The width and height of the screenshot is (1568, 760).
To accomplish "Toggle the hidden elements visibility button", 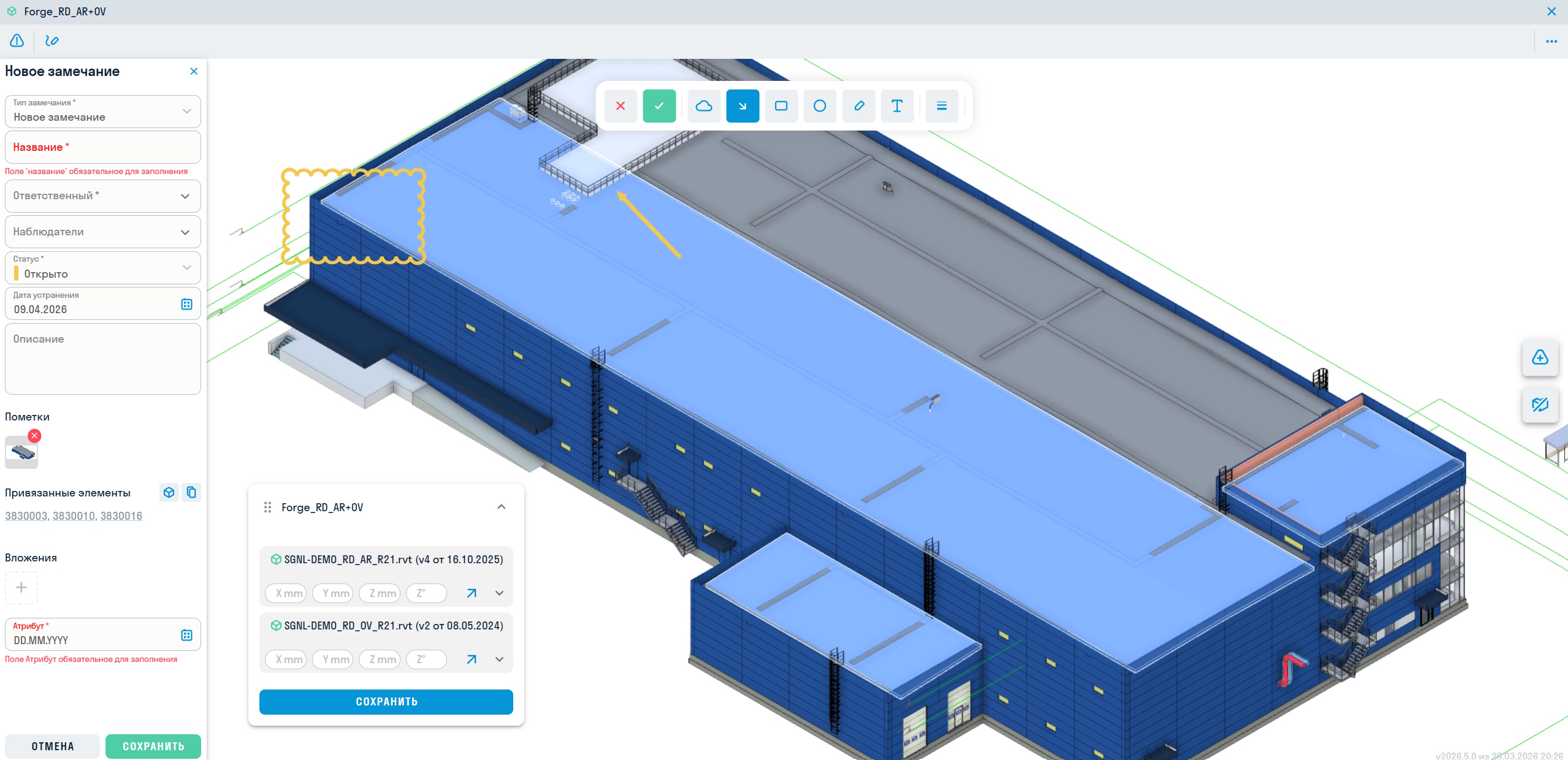I will [1539, 405].
